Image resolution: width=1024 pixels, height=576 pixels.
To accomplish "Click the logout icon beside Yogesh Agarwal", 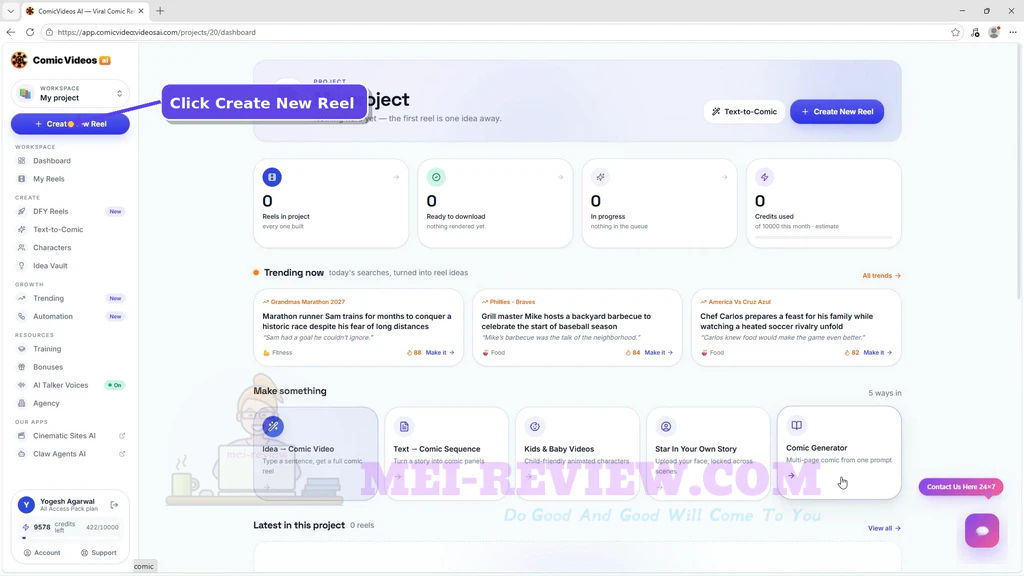I will click(x=114, y=505).
